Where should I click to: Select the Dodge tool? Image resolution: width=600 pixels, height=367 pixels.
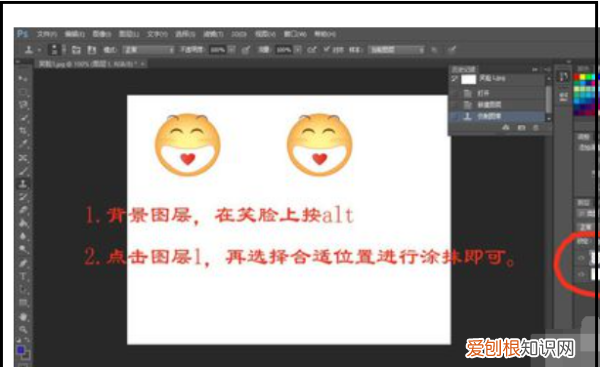tap(23, 250)
